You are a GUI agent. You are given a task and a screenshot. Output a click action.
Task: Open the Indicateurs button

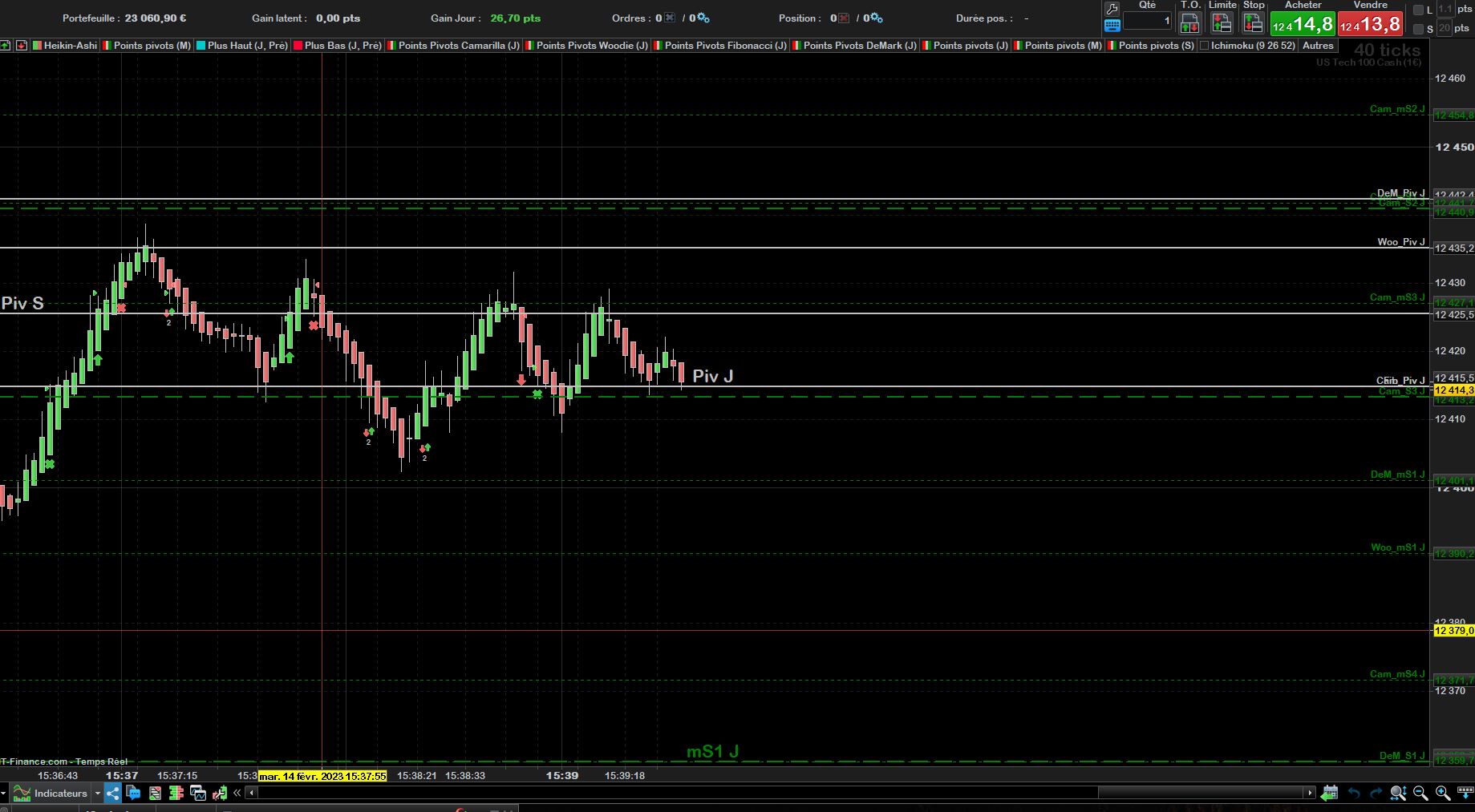tap(51, 793)
